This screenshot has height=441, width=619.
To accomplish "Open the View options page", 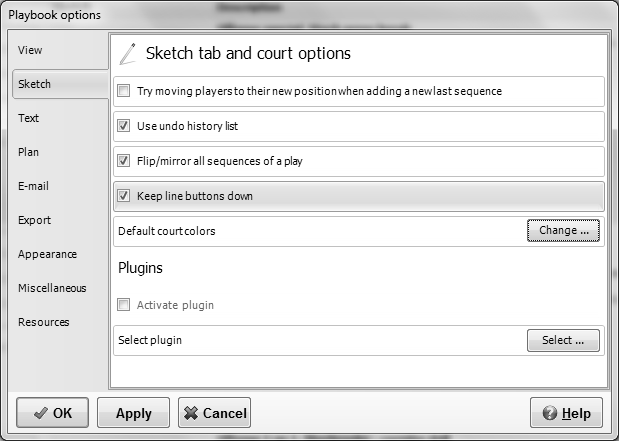I will (30, 50).
